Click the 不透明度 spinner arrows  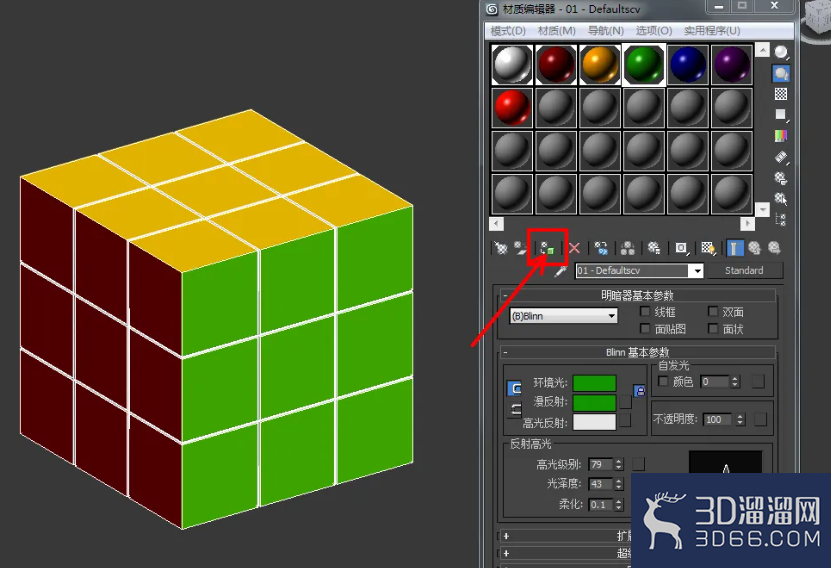click(x=740, y=420)
